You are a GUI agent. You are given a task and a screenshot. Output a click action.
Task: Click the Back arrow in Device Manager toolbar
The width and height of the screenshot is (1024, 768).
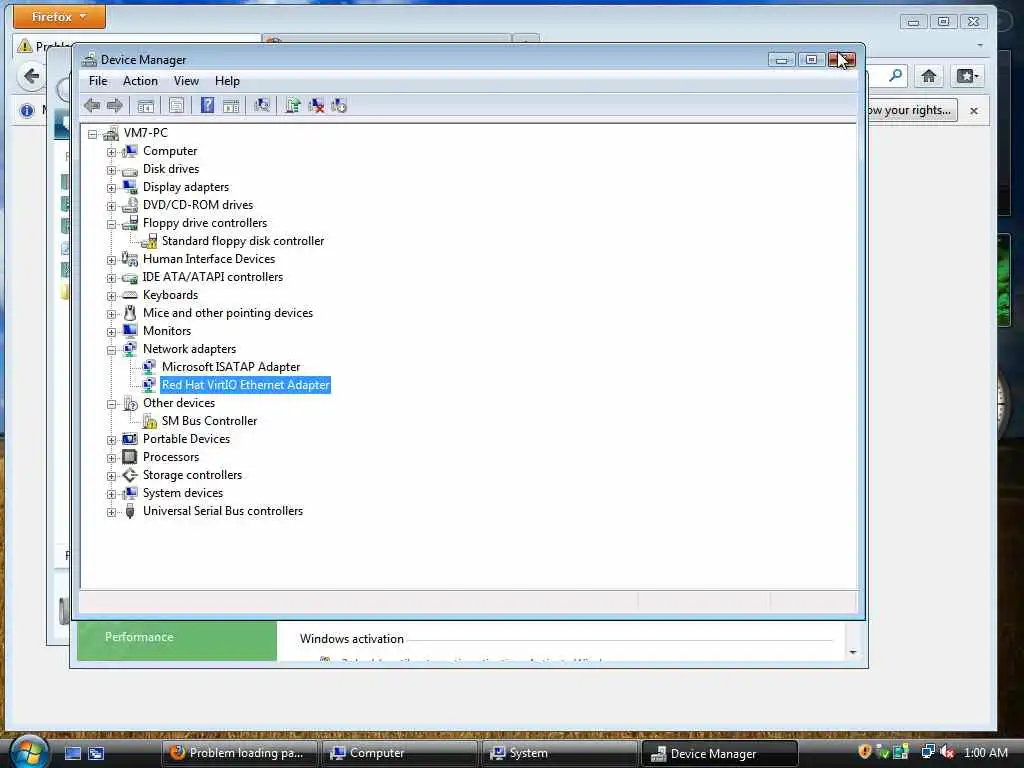[92, 105]
